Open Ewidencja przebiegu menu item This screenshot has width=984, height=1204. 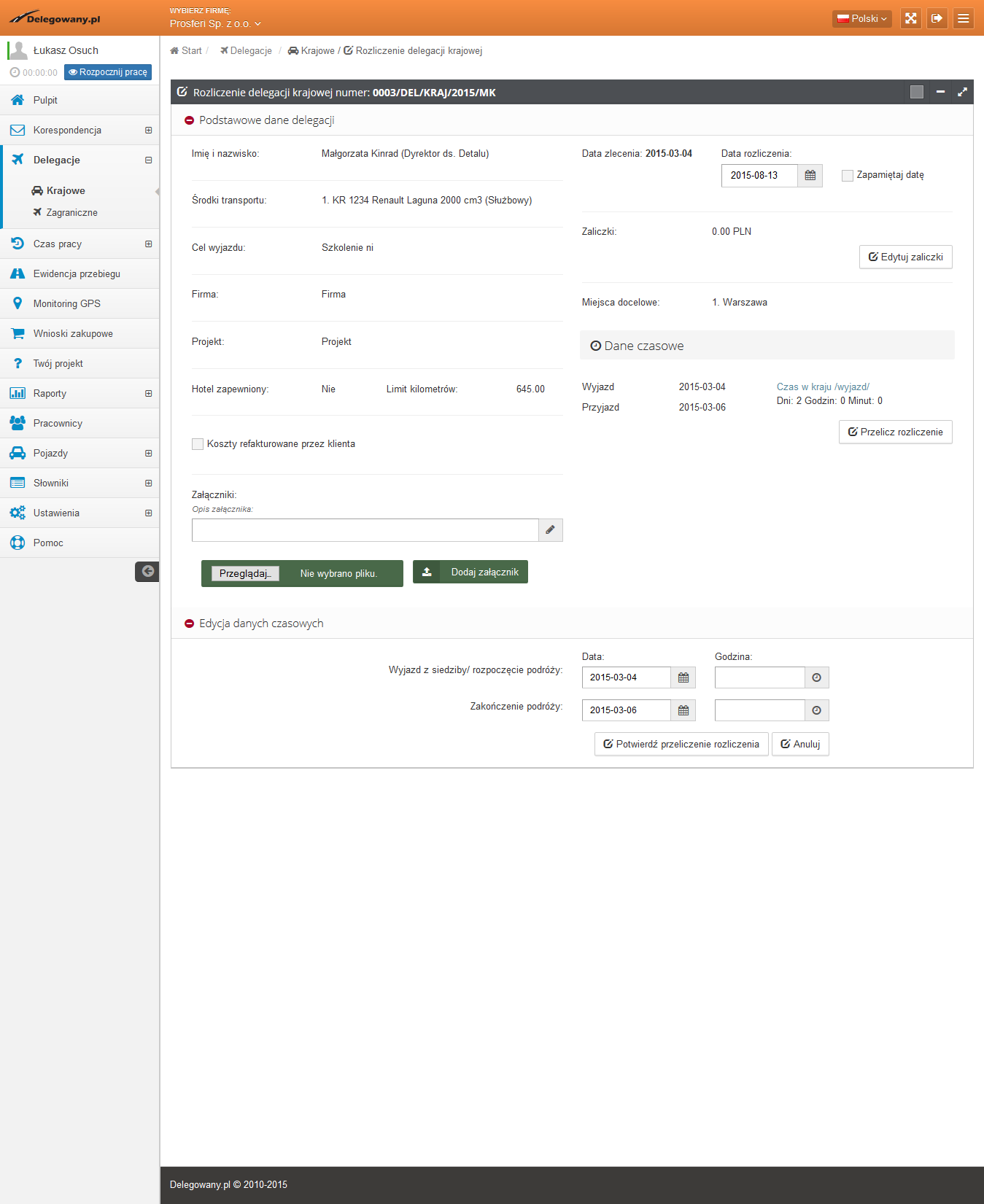[x=77, y=274]
